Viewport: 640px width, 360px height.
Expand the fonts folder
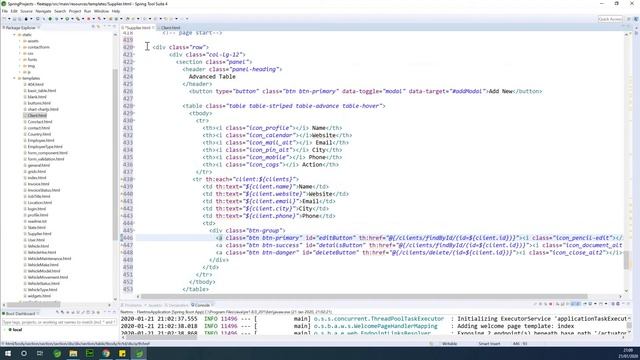tap(20, 60)
